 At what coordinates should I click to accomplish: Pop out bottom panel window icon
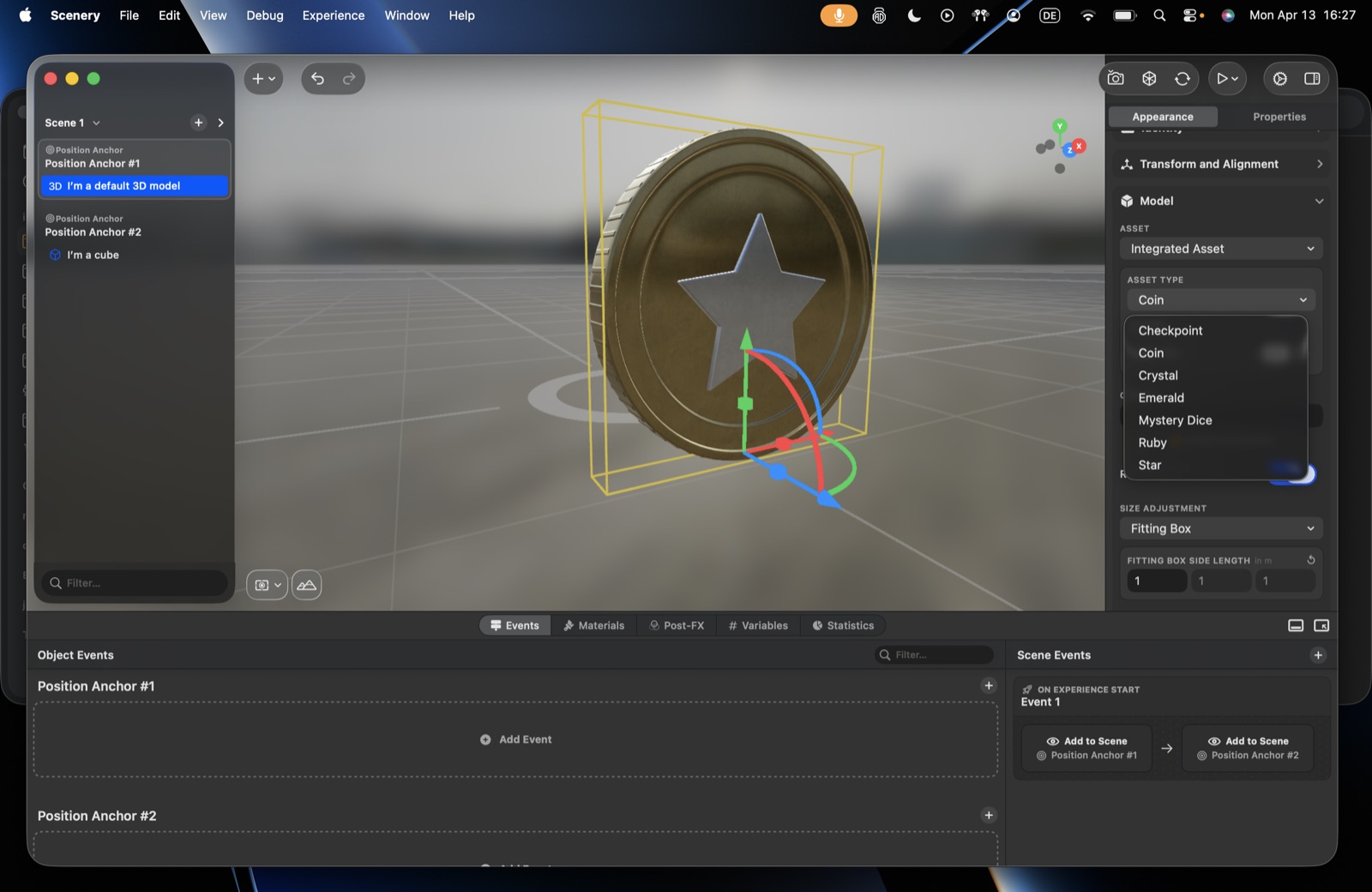(x=1321, y=625)
